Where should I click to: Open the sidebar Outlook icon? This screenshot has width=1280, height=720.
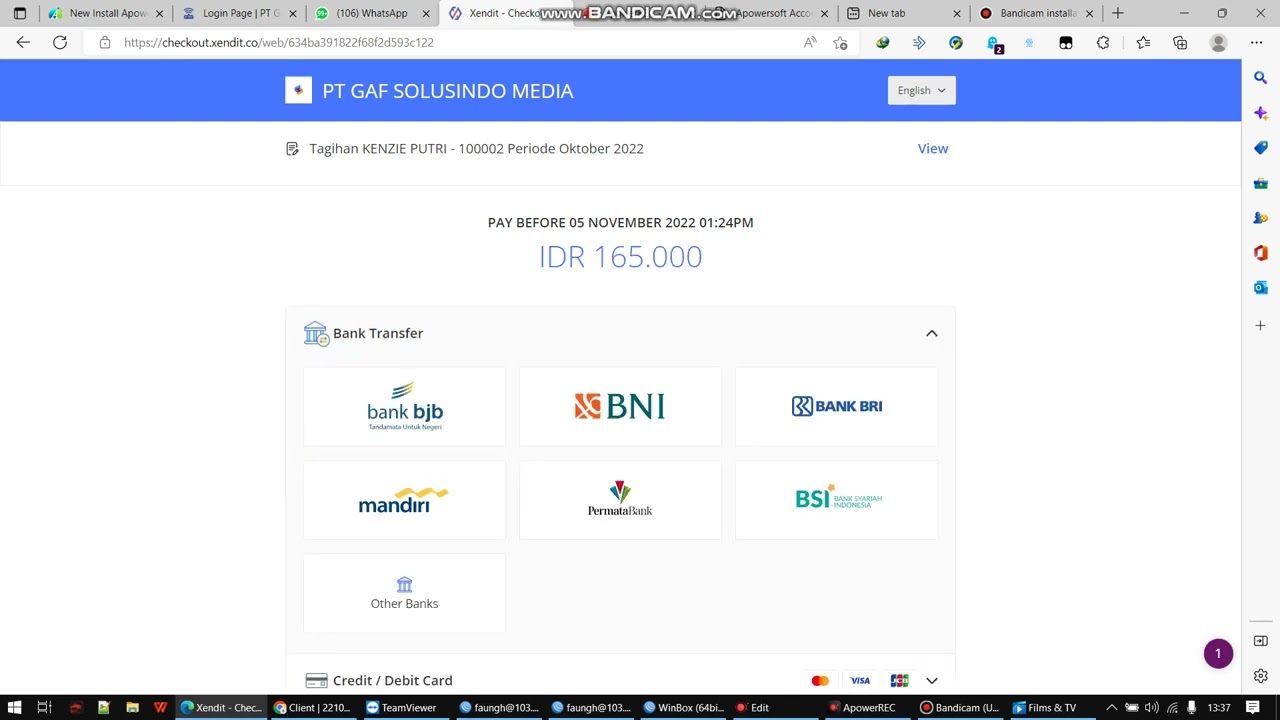pyautogui.click(x=1261, y=288)
